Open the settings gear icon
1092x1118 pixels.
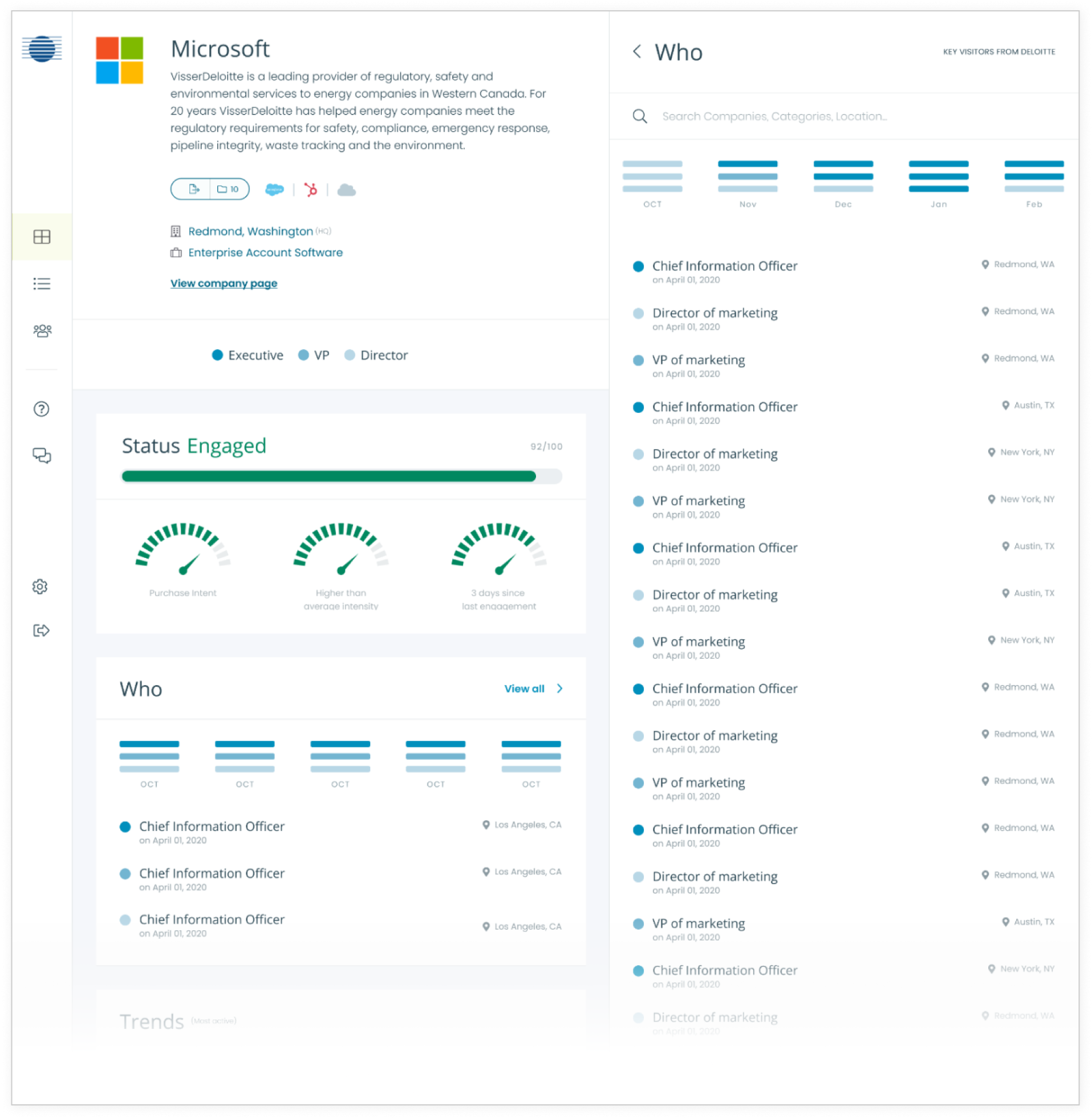40,587
